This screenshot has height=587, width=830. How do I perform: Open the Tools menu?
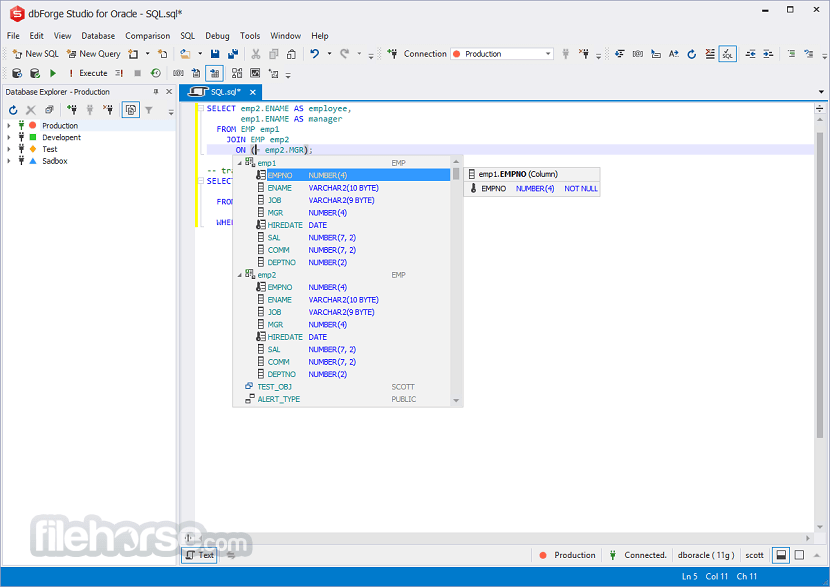[250, 36]
